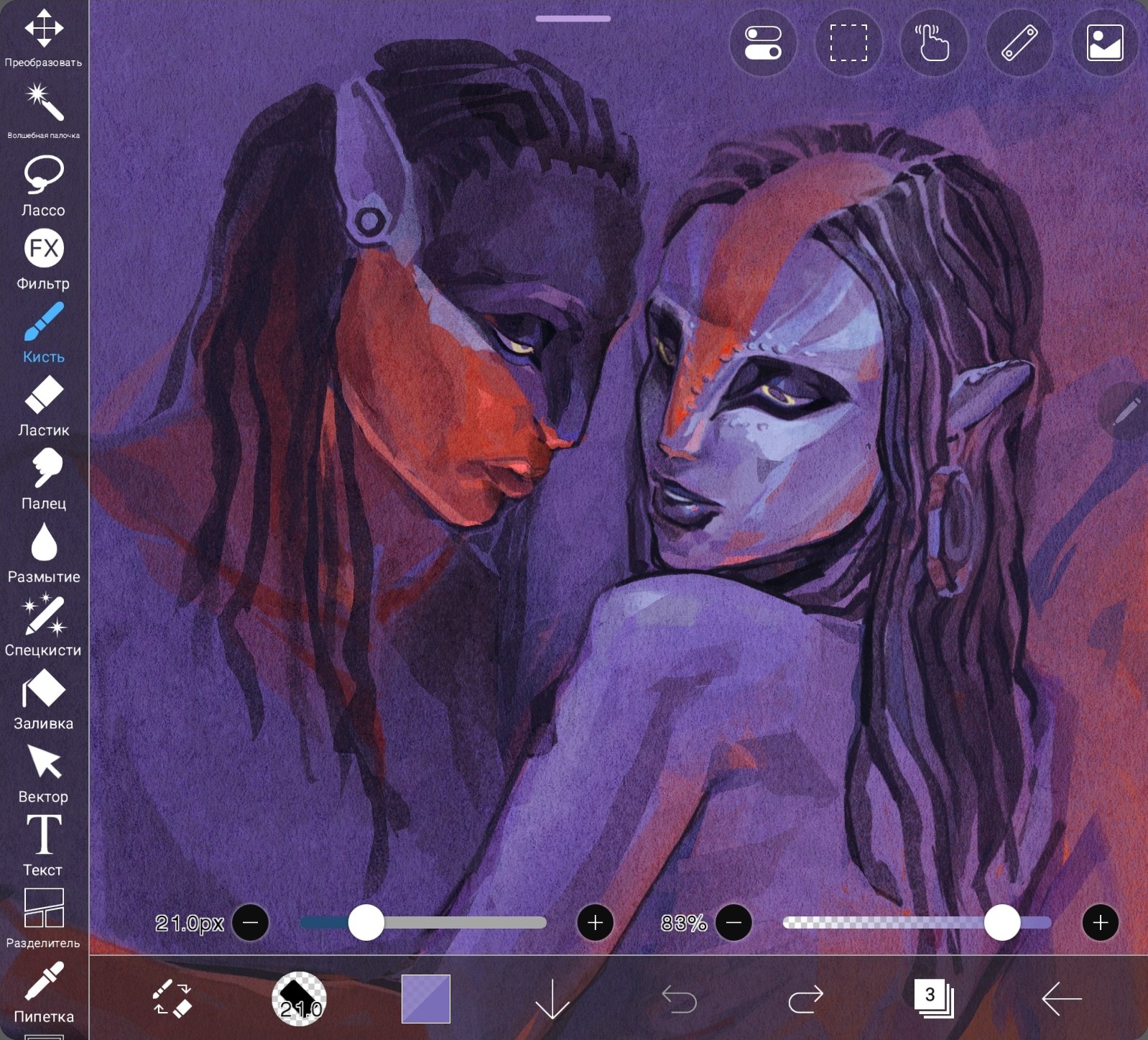Pick the Smudge finger (Палец) tool

tap(44, 479)
